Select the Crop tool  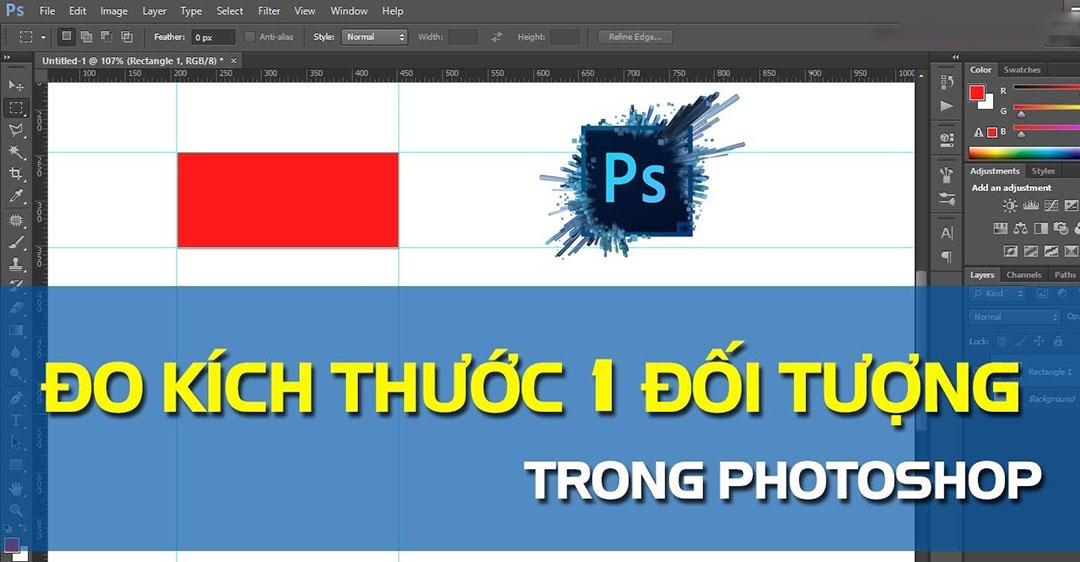click(16, 174)
